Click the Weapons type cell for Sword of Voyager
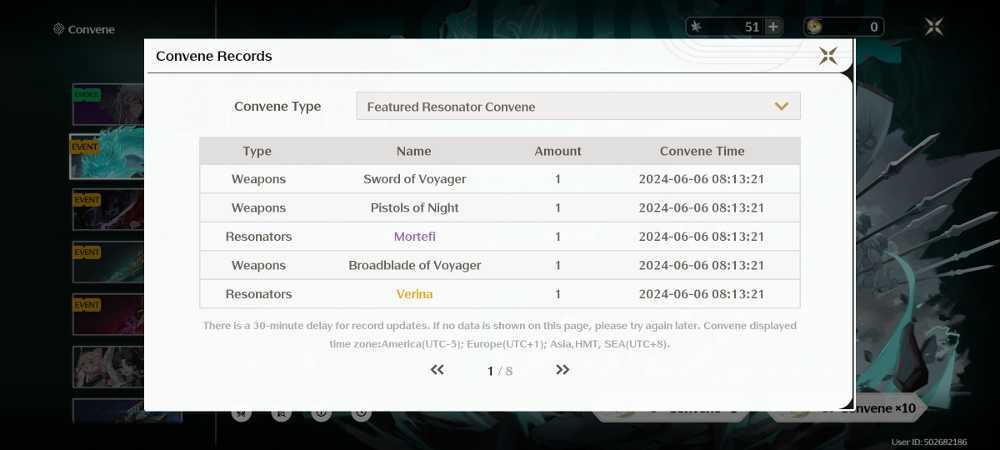1000x450 pixels. click(x=258, y=179)
